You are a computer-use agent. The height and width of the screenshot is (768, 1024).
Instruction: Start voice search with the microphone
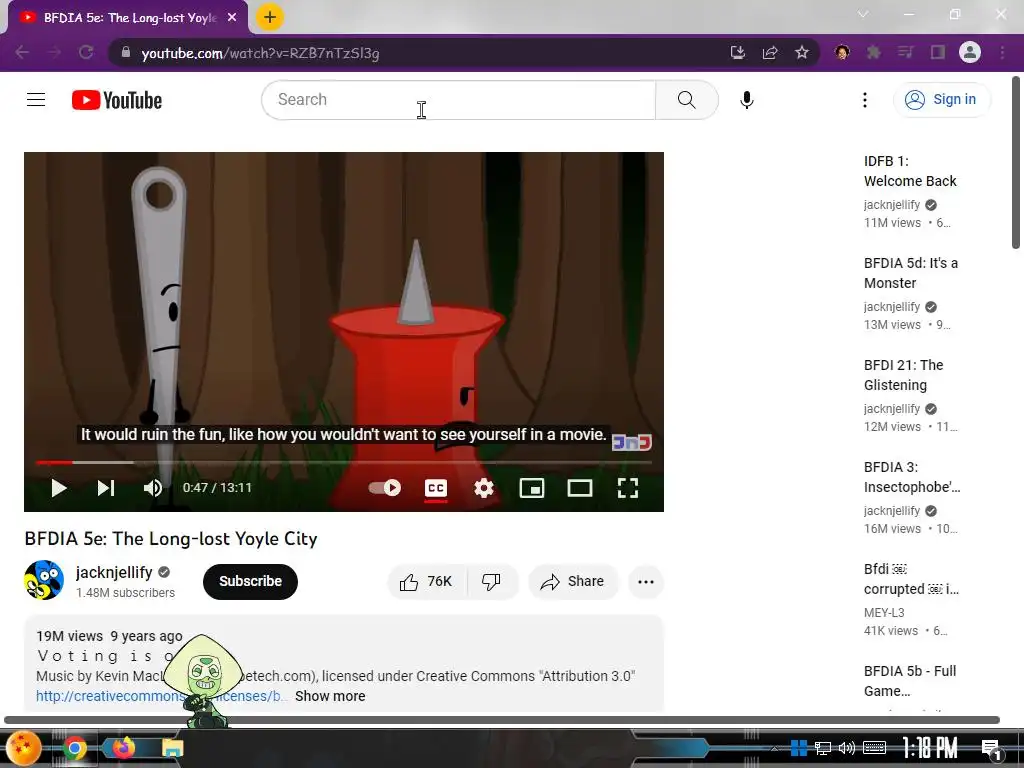(746, 100)
